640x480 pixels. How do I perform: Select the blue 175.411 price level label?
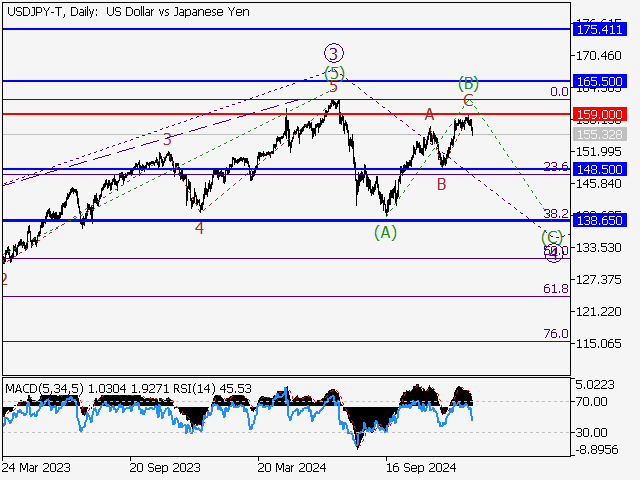point(600,30)
